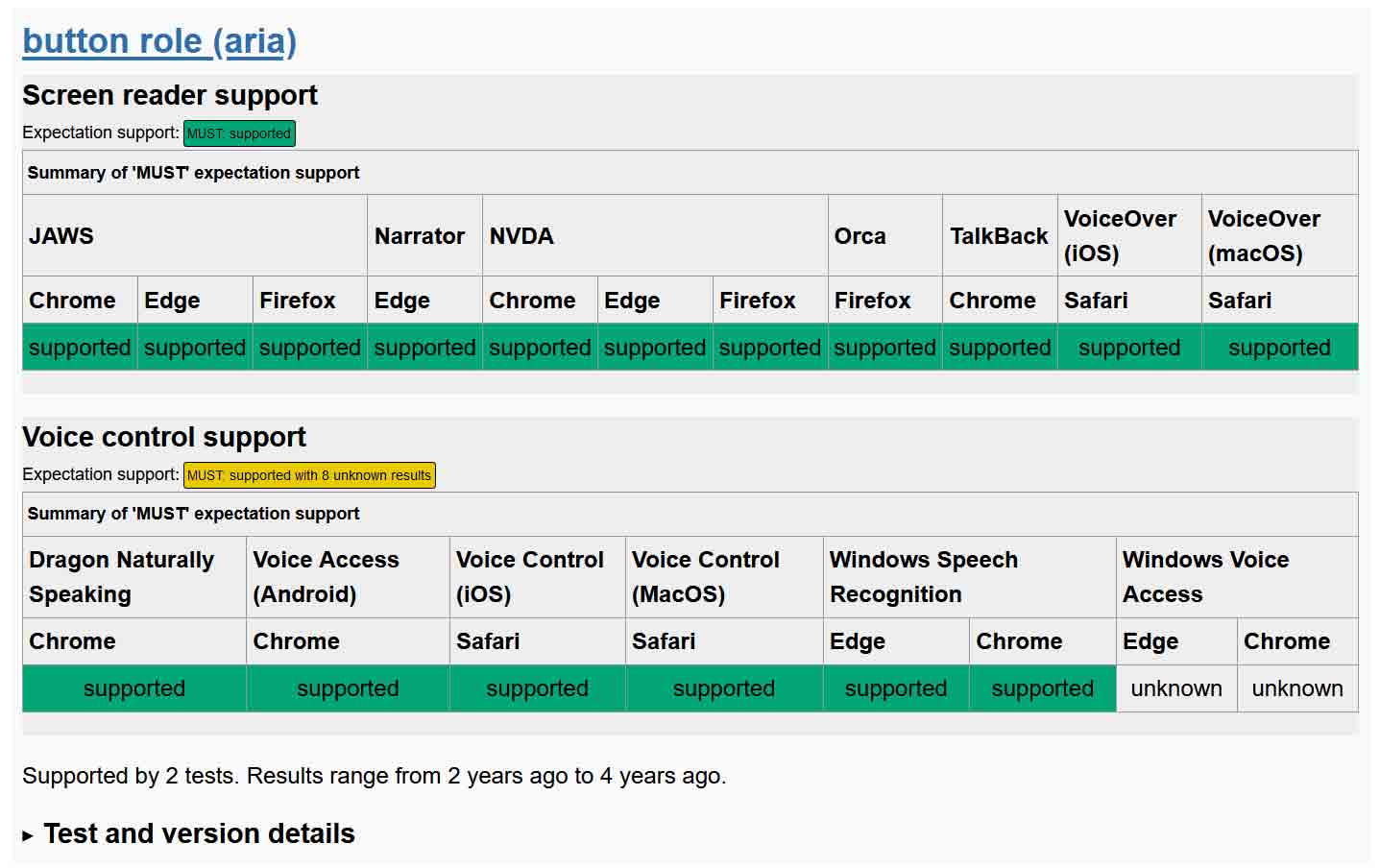Click the supported cell for Dragon Naturally Speaking

[x=134, y=688]
